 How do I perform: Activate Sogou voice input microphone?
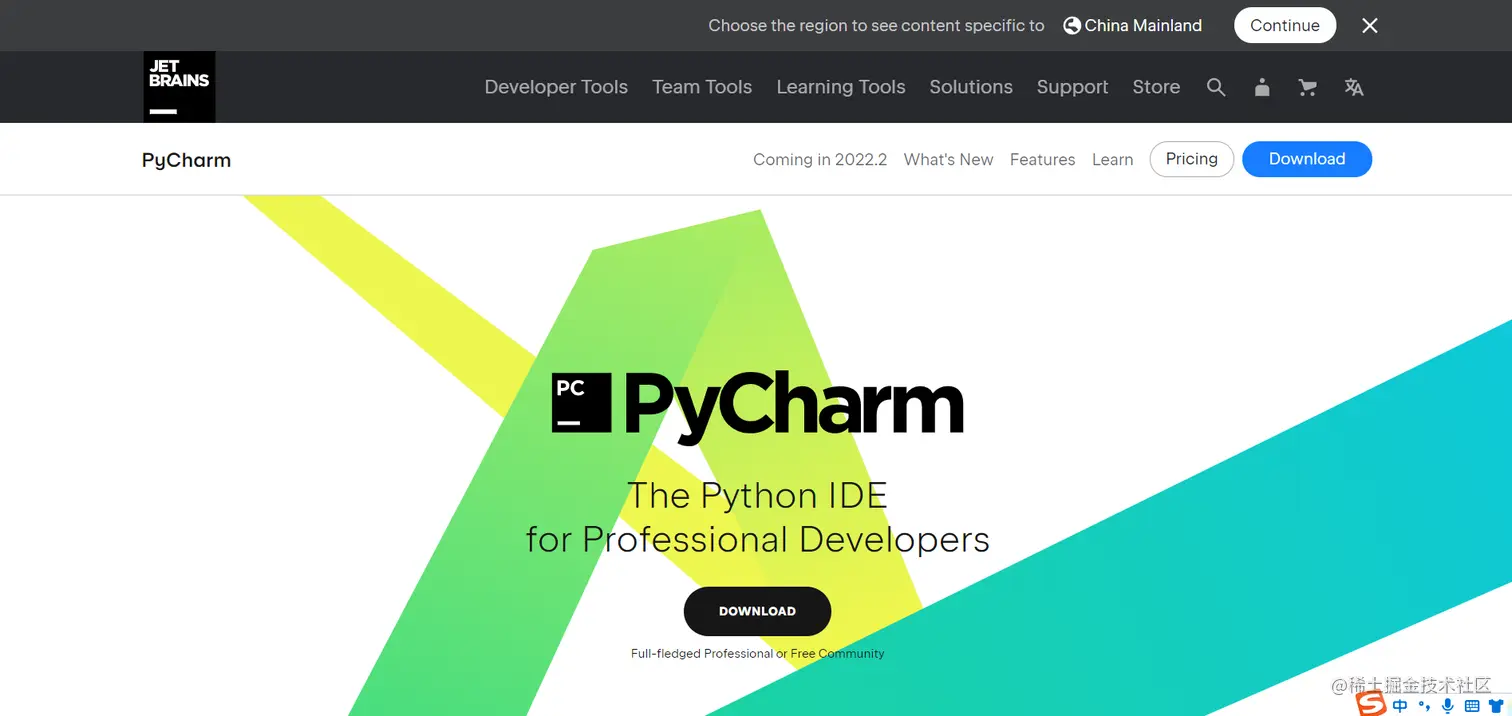point(1448,706)
